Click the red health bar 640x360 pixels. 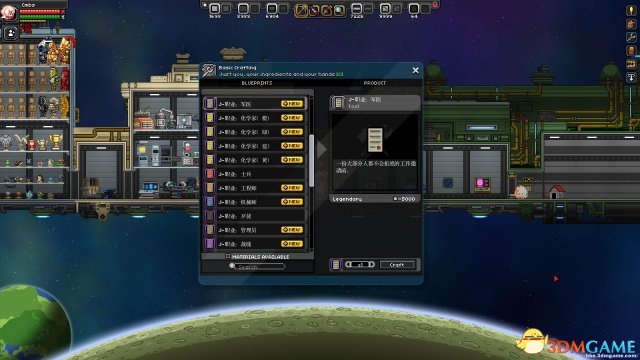(x=40, y=11)
